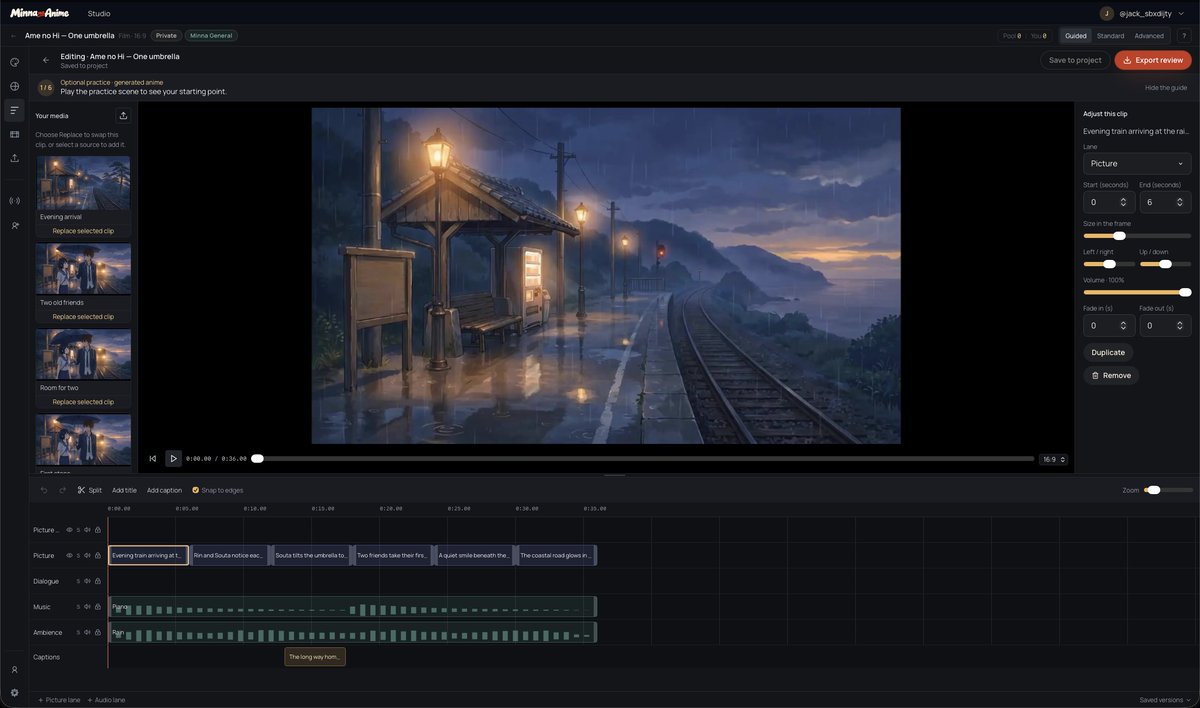This screenshot has height=708, width=1200.
Task: Go back using arrow beside Editing title
Action: point(46,60)
